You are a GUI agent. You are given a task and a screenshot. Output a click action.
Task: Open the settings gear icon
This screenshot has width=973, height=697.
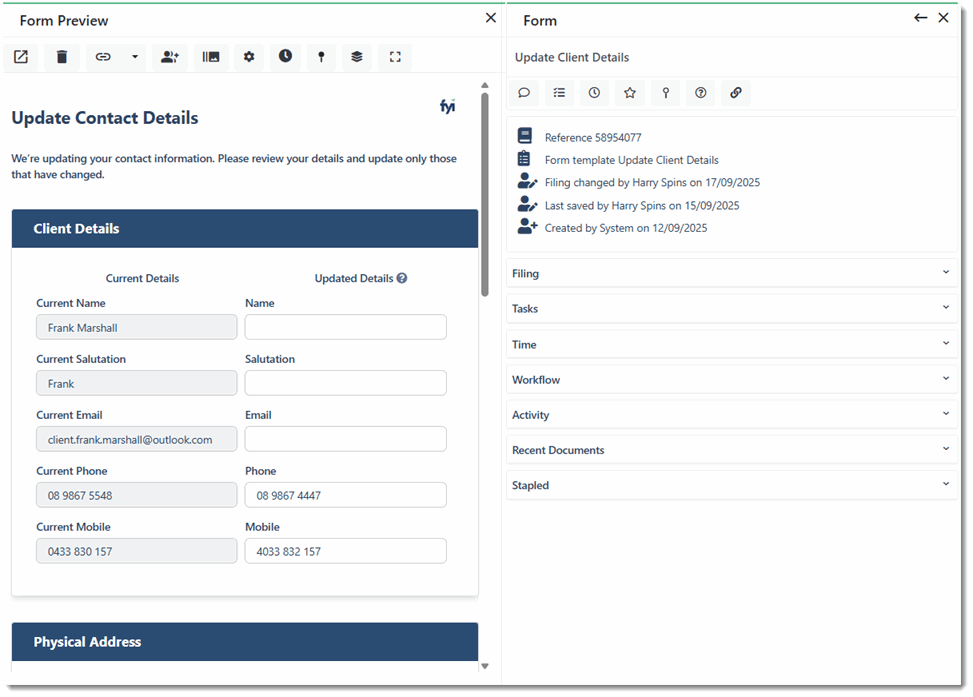point(249,57)
